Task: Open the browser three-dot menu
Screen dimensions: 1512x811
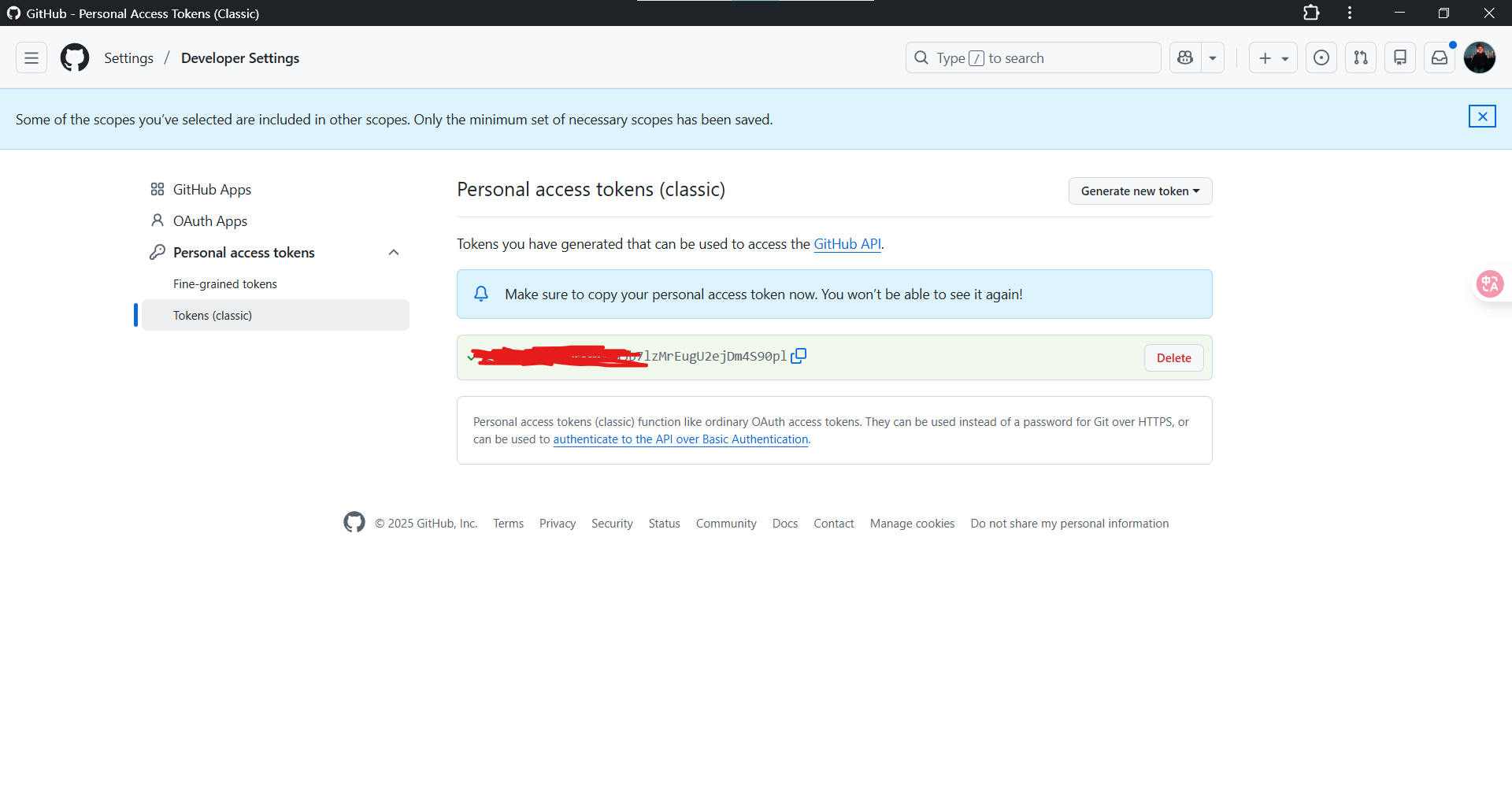Action: (1350, 13)
